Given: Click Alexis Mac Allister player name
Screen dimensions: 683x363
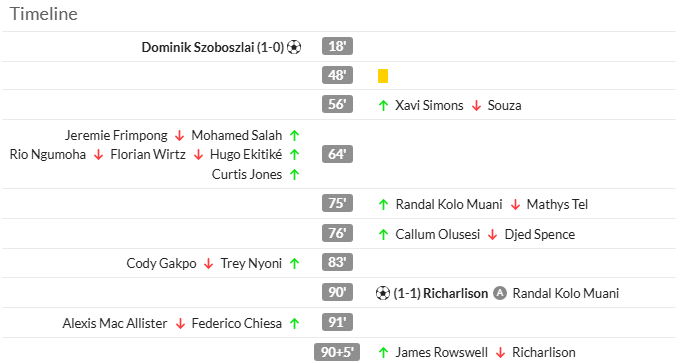Looking at the screenshot, I should [115, 323].
